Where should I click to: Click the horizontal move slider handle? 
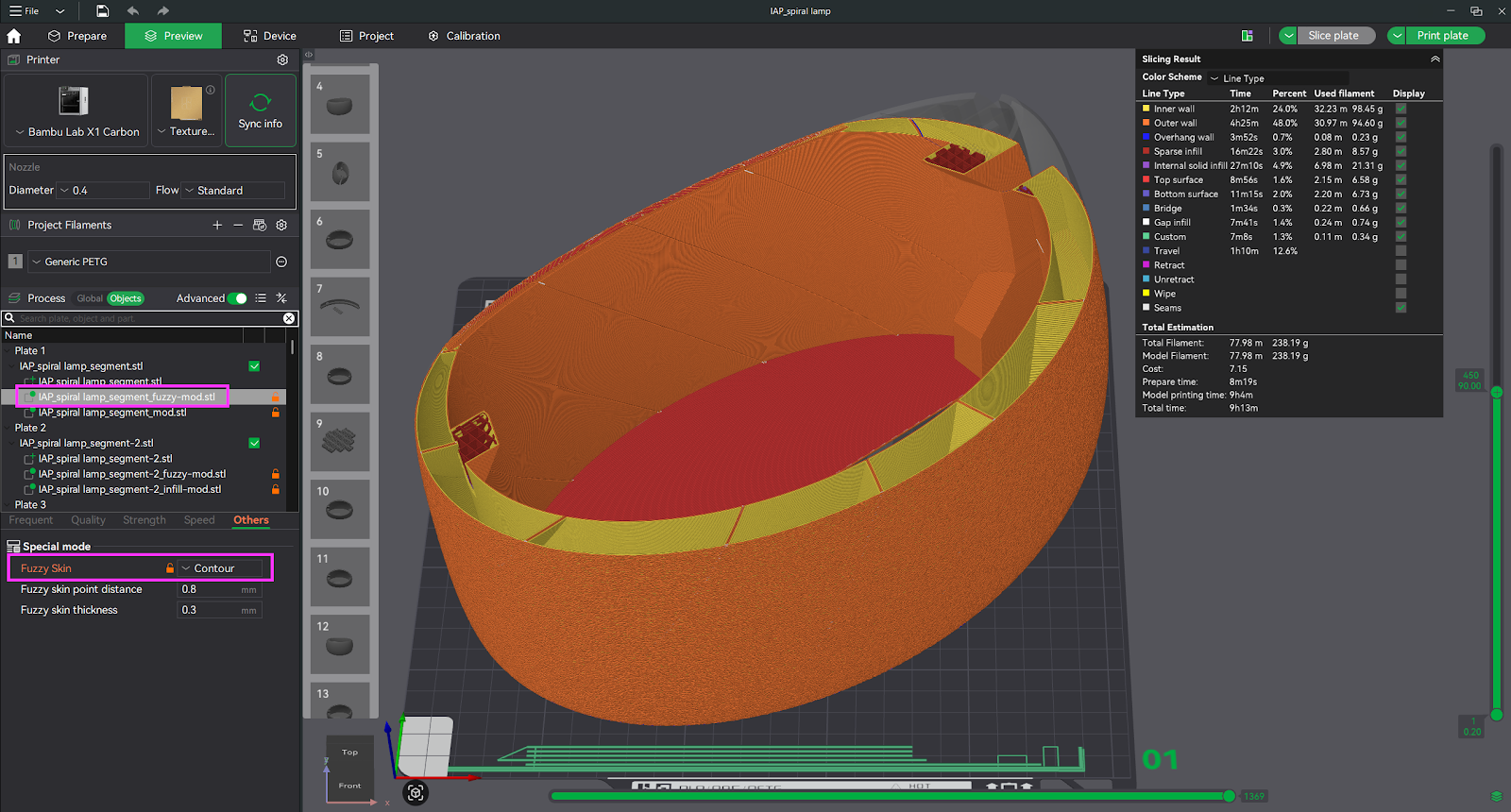coord(1229,796)
